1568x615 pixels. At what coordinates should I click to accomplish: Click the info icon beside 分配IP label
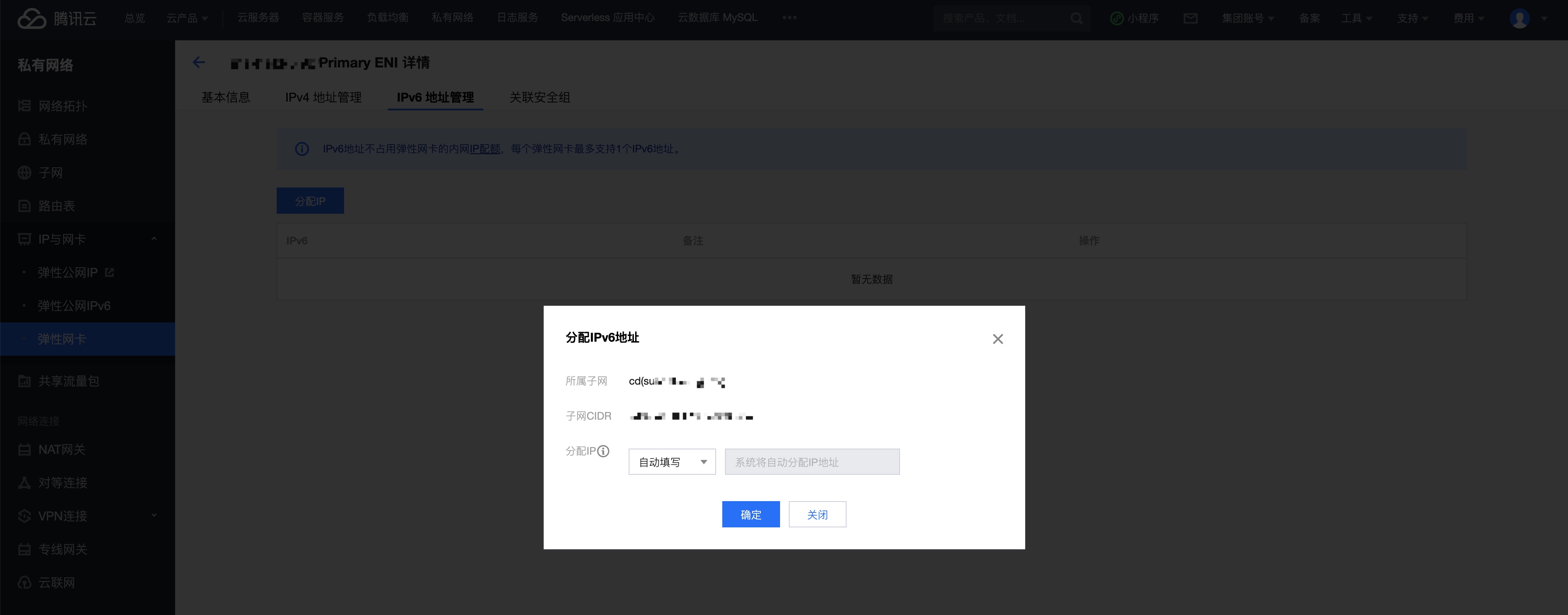tap(603, 451)
